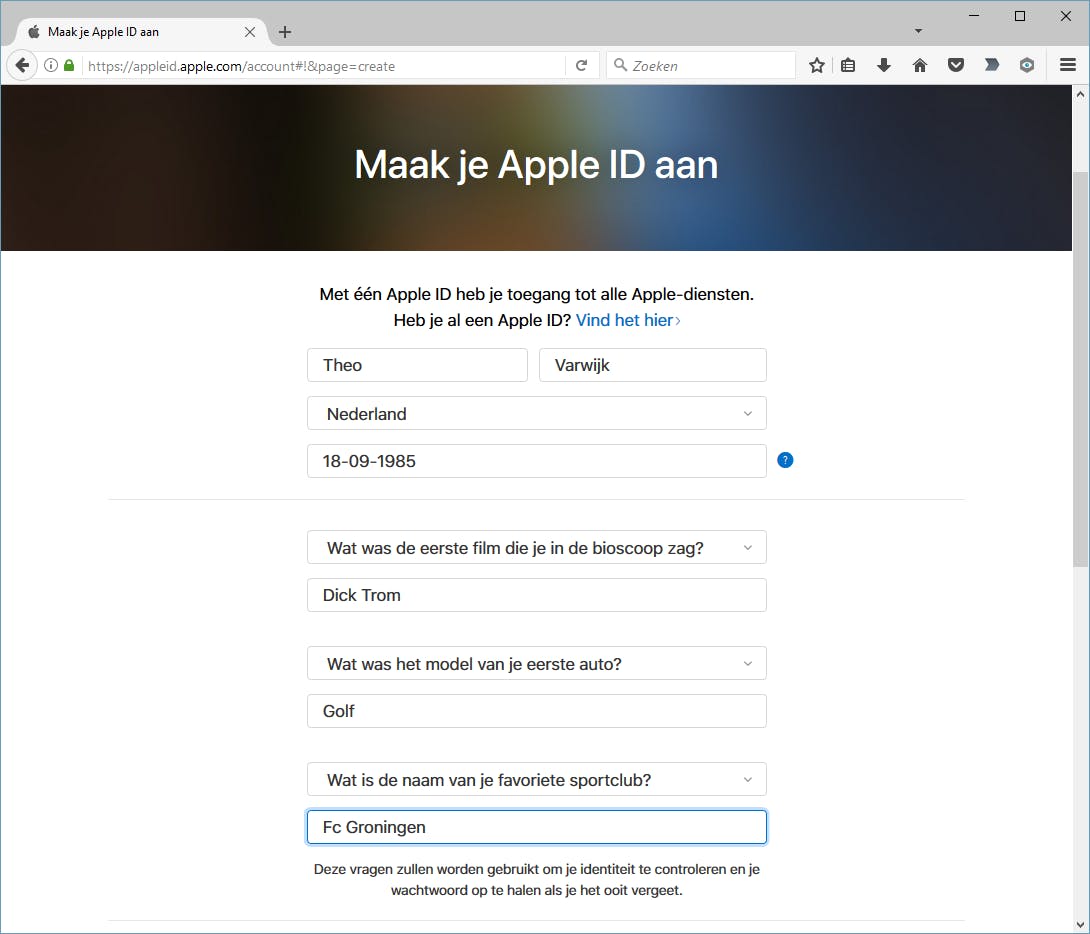Follow the 'Vind het hier' link
This screenshot has width=1090, height=934.
pyautogui.click(x=628, y=320)
